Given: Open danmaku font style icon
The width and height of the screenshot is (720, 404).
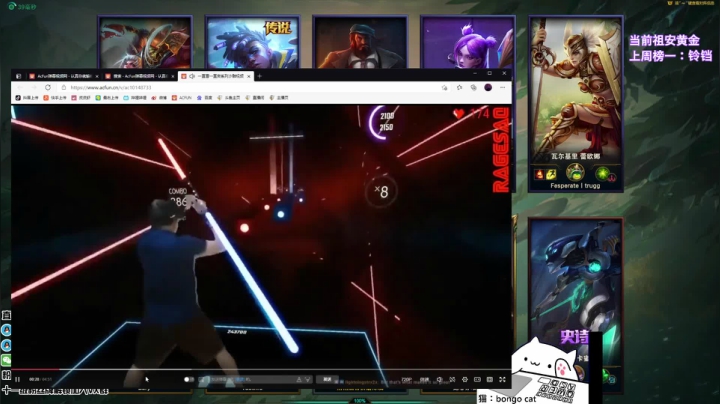Looking at the screenshot, I should [x=299, y=379].
